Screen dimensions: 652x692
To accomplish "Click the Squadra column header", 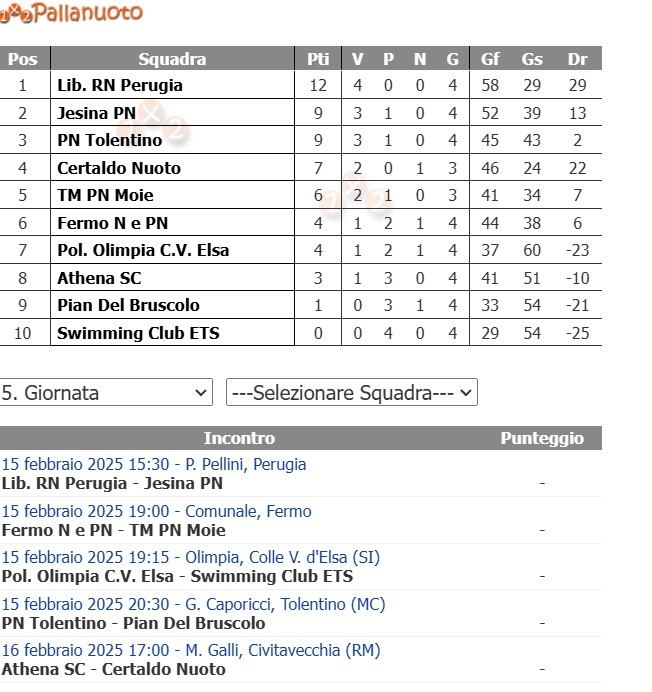I will (x=172, y=59).
